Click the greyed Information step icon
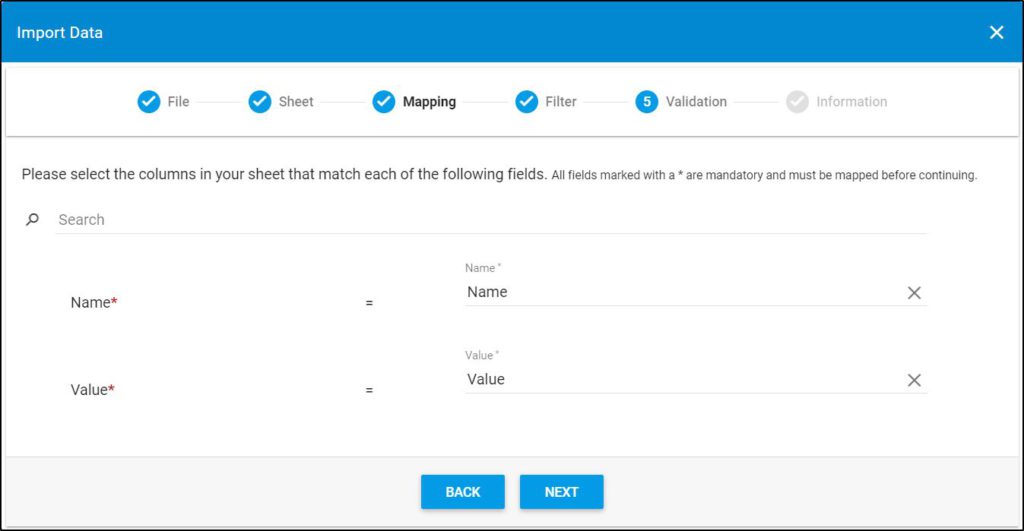This screenshot has width=1024, height=531. coord(797,101)
